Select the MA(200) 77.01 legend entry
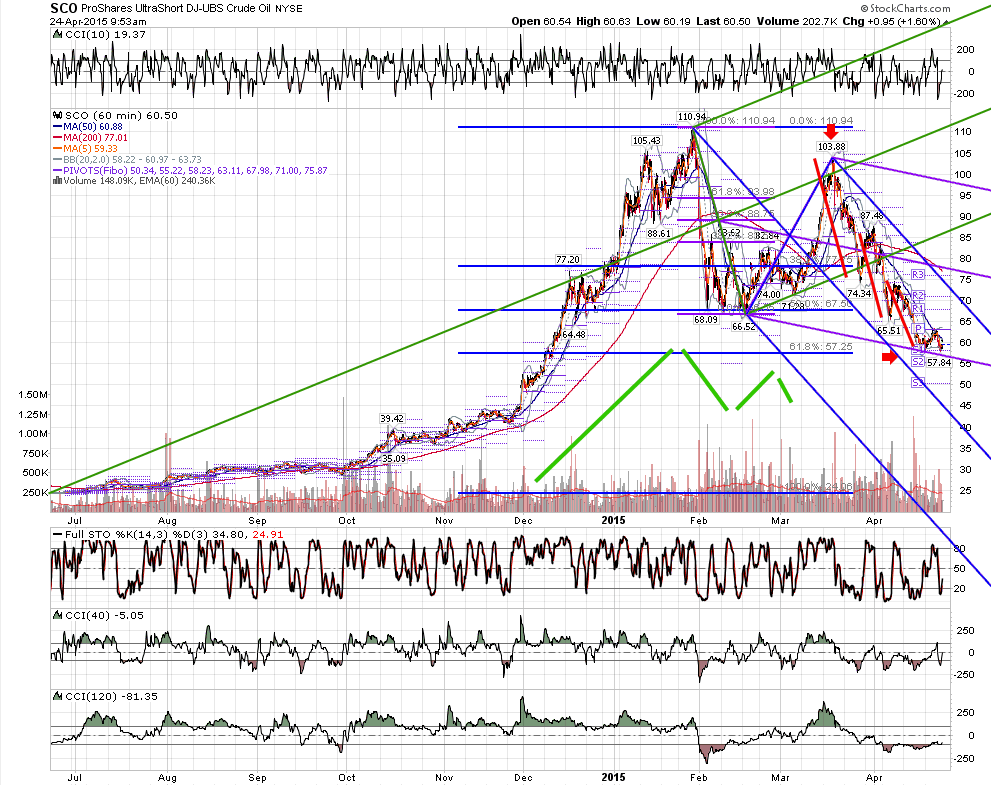The height and width of the screenshot is (785, 991). (x=90, y=137)
